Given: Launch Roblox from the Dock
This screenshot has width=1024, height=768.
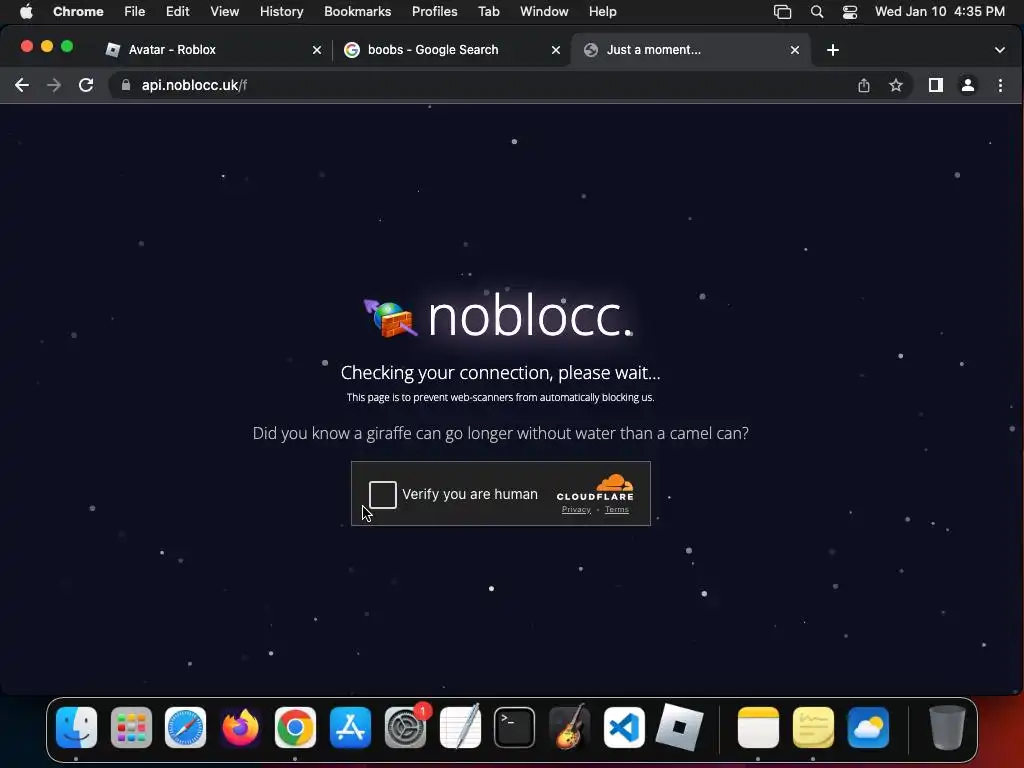Looking at the screenshot, I should pyautogui.click(x=679, y=728).
